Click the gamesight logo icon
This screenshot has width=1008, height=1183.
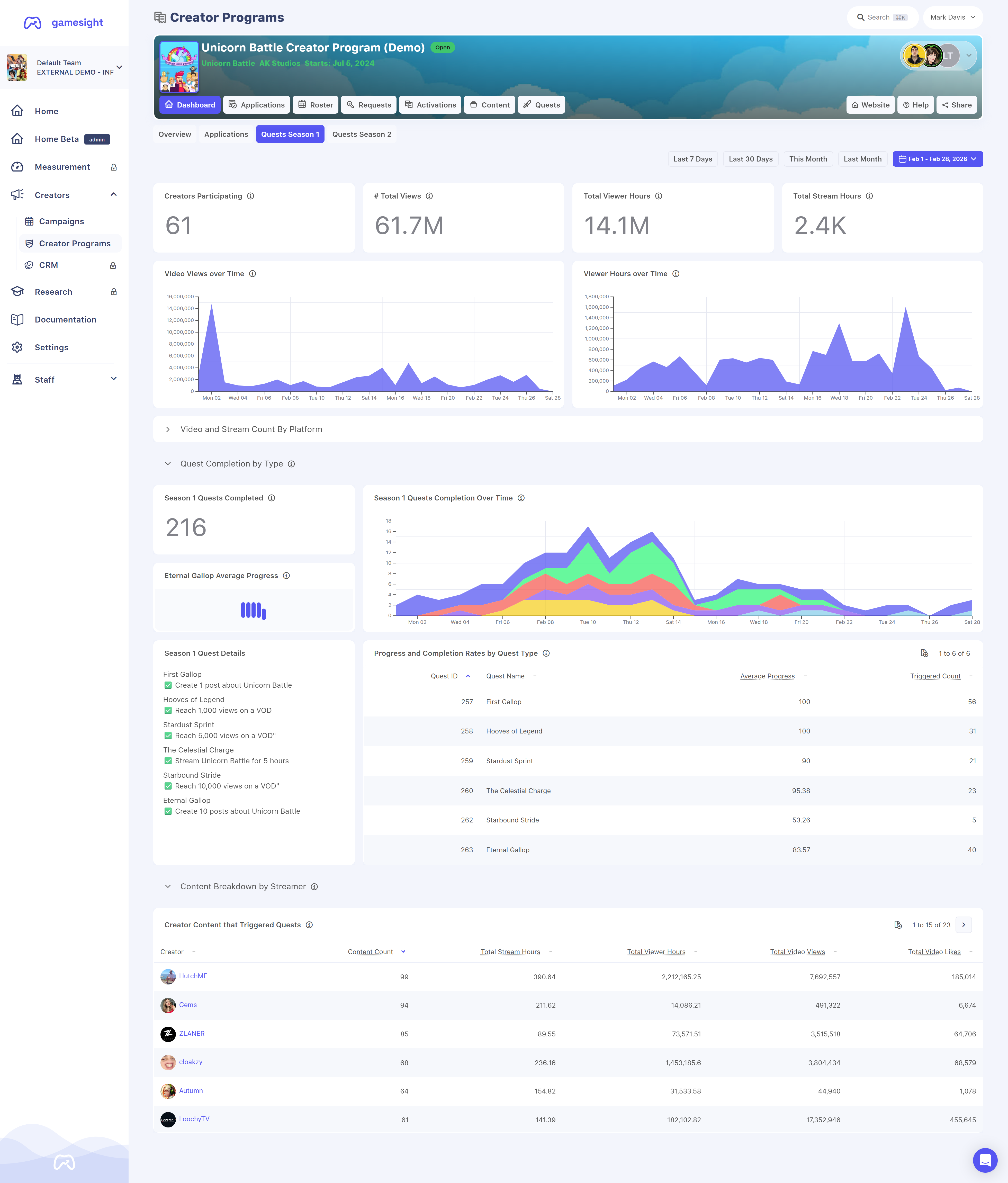33,23
